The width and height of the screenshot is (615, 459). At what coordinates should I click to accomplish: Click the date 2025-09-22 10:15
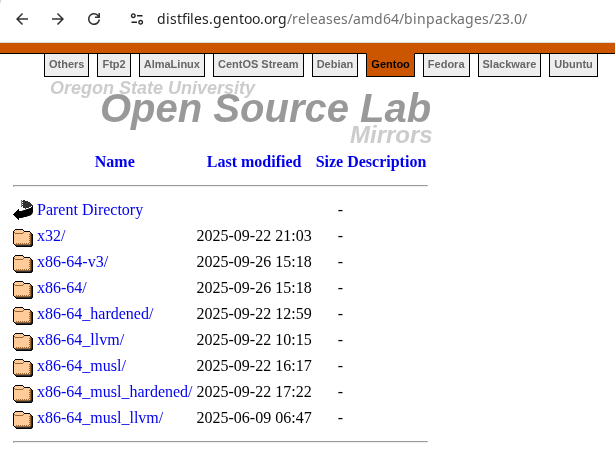tap(254, 340)
